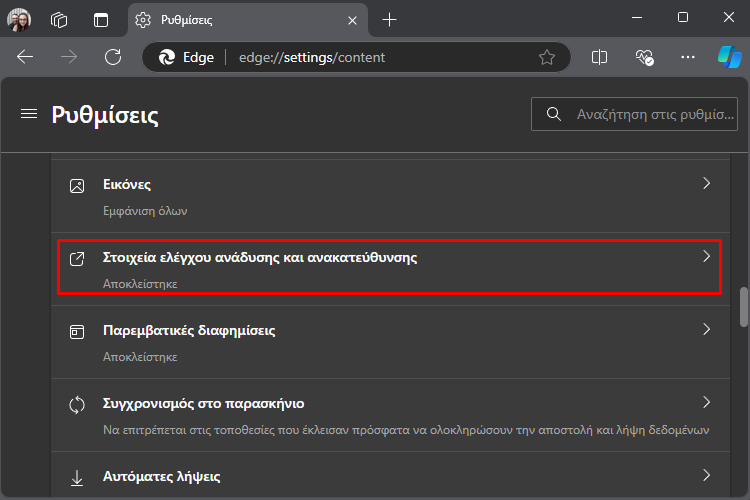
Task: Toggle vertical tabs actions menu icon
Action: 101,20
